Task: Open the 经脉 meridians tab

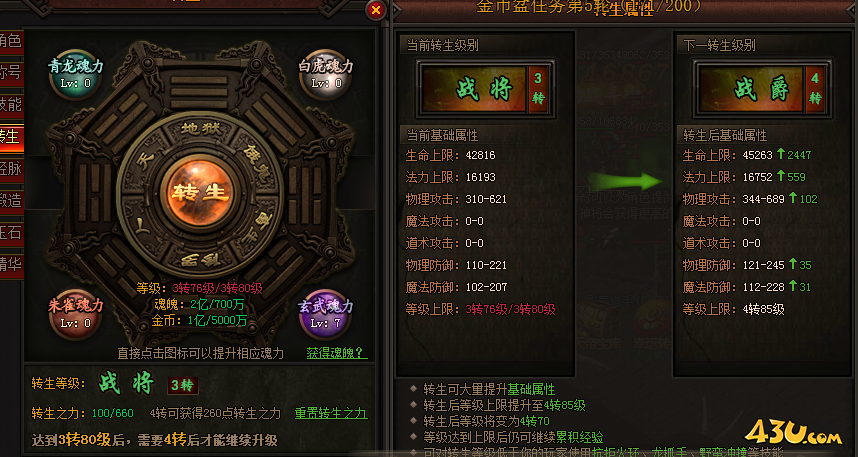Action: 11,169
